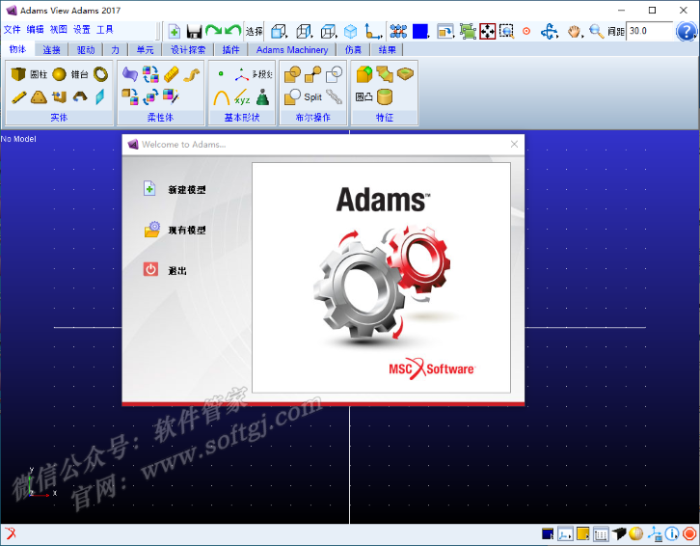Switch to the 设计探索 tab
Image resolution: width=700 pixels, height=546 pixels.
188,50
